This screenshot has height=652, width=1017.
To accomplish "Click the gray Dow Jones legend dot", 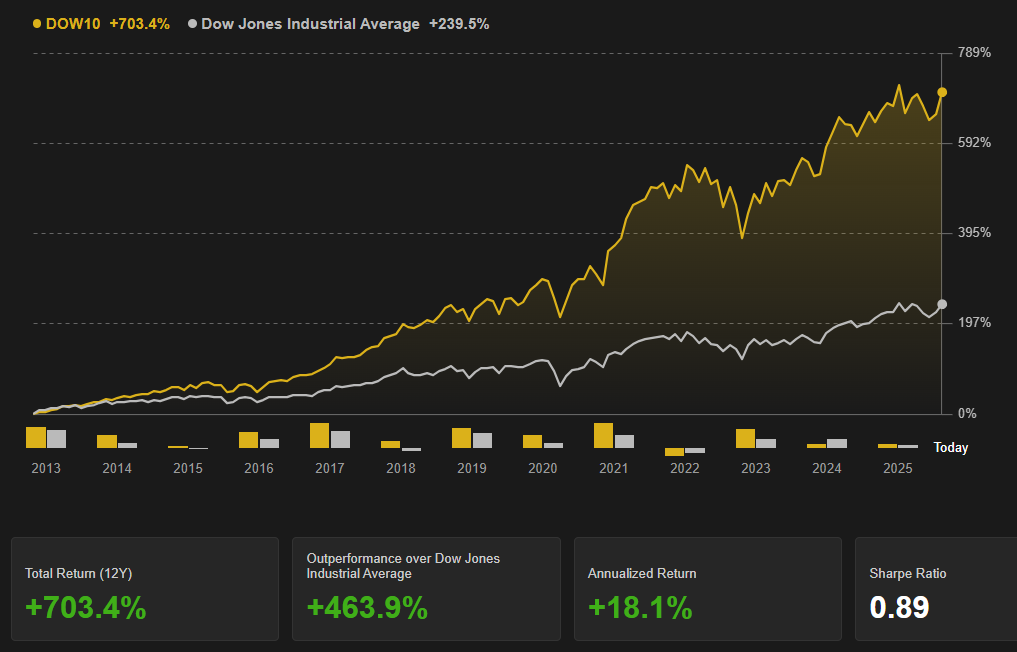I will 193,24.
